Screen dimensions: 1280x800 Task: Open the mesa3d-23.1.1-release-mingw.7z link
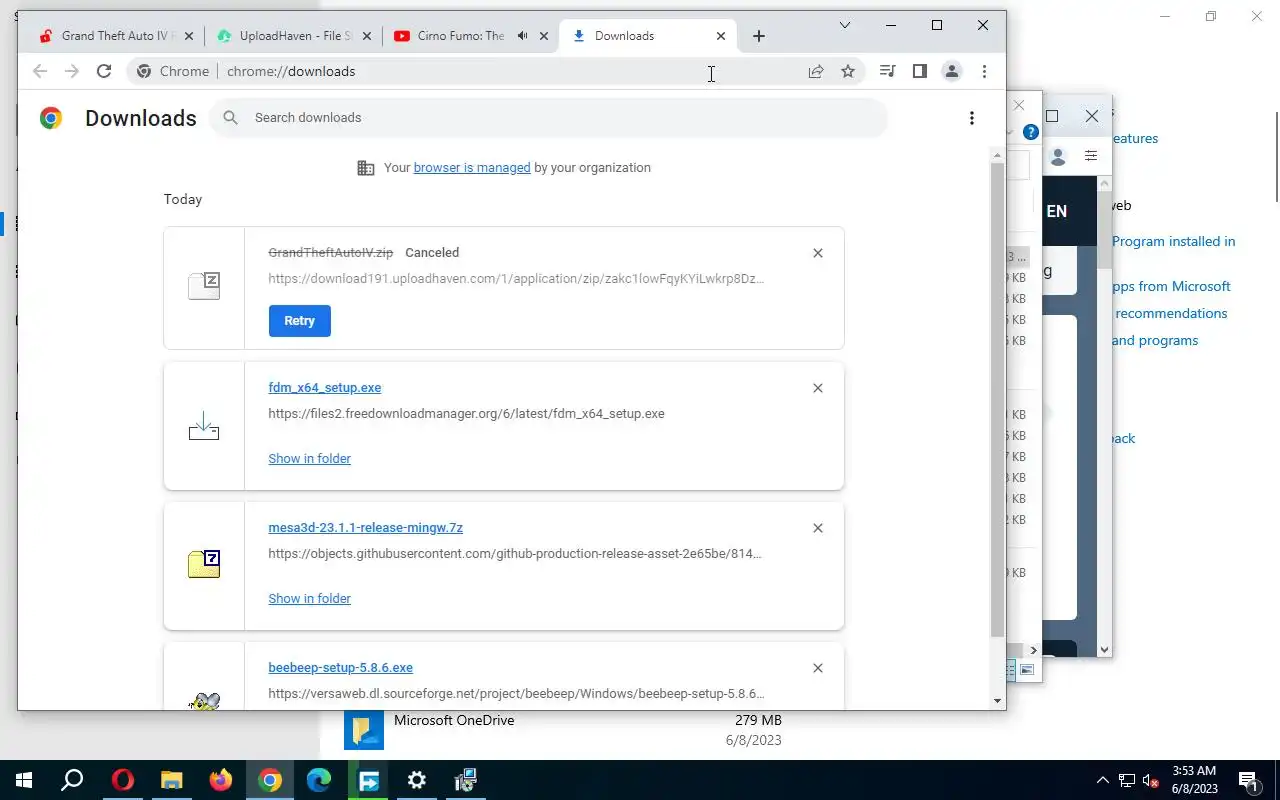tap(366, 528)
